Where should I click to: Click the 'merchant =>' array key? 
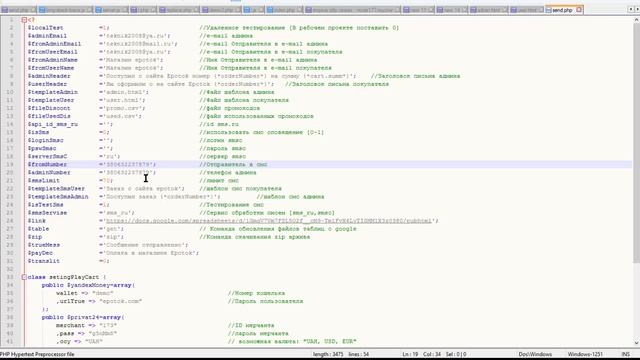76,325
